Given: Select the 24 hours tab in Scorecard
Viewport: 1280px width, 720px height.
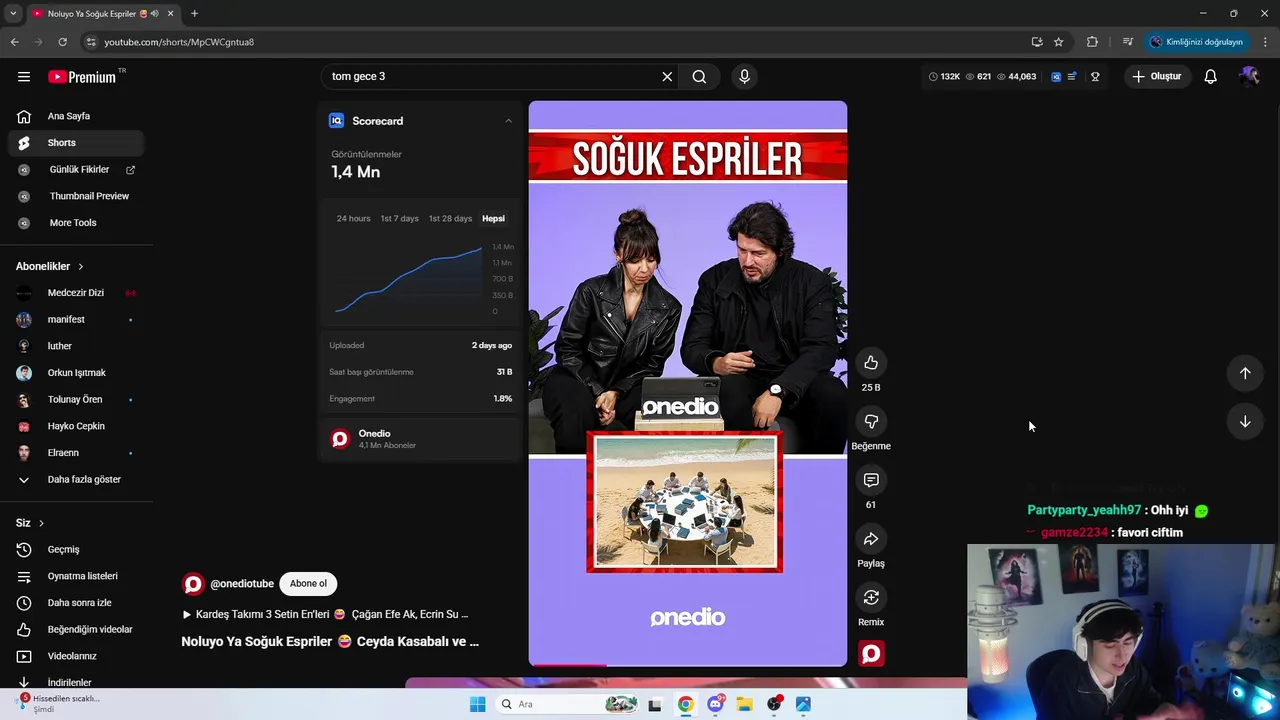Looking at the screenshot, I should pos(353,219).
